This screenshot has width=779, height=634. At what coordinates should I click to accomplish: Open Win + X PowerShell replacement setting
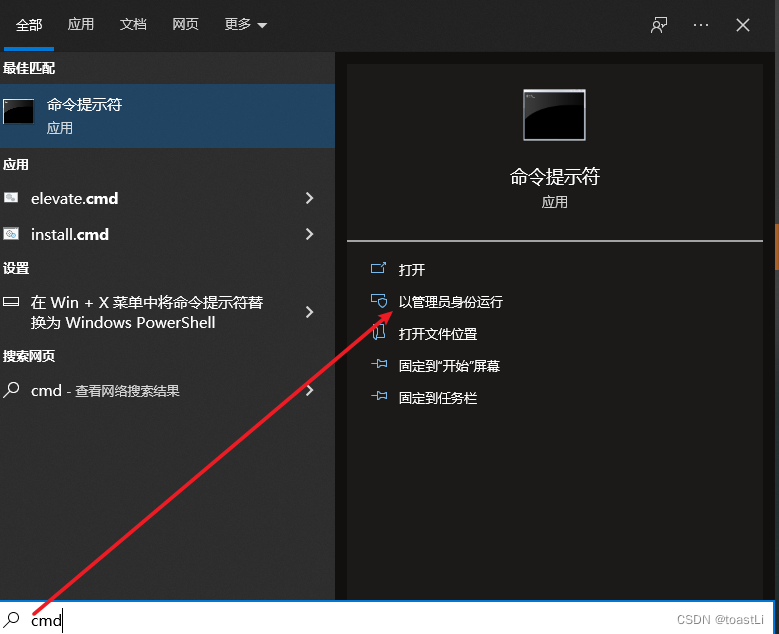[x=167, y=312]
